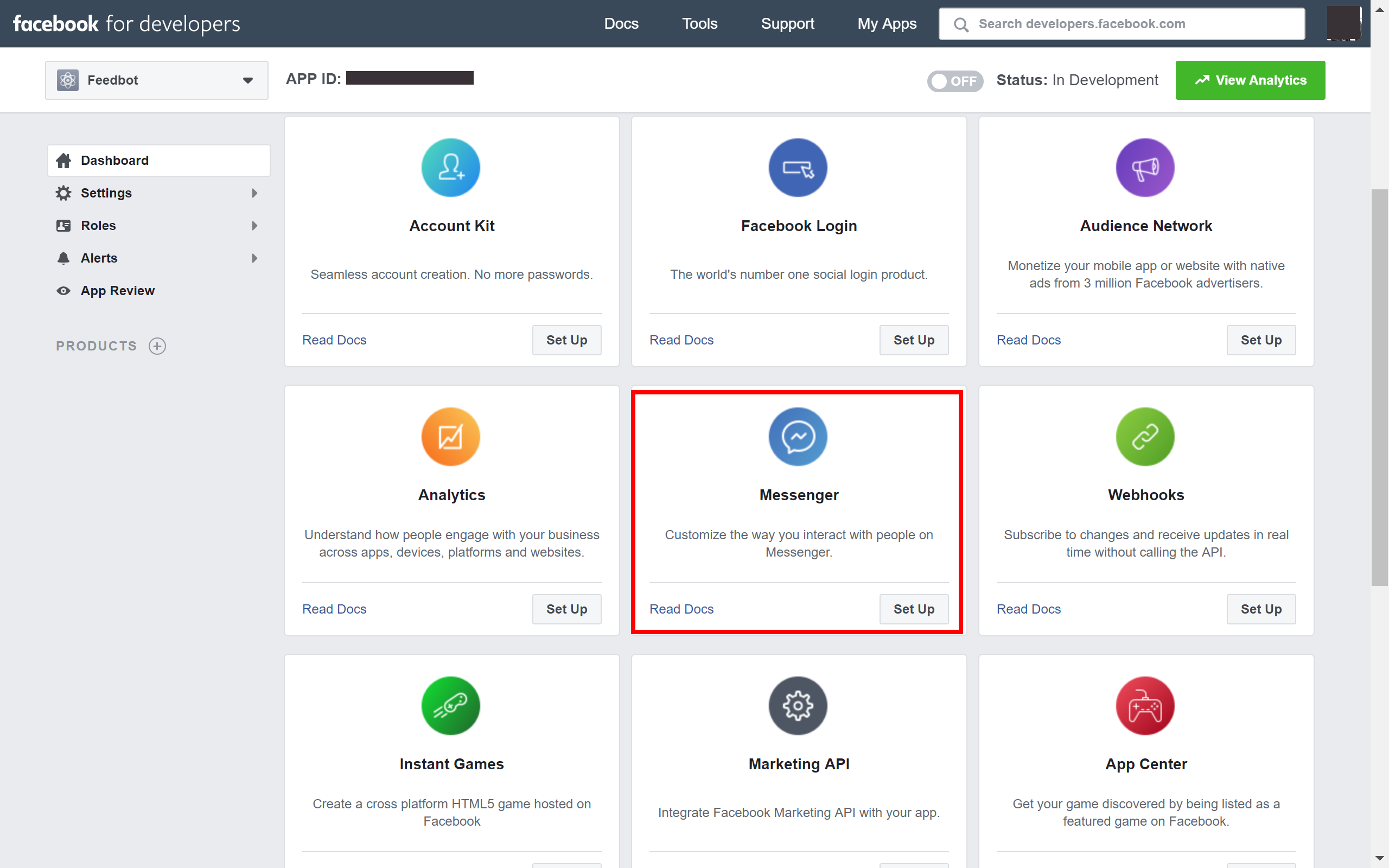The height and width of the screenshot is (868, 1389).
Task: Click the Messenger card title
Action: [799, 495]
